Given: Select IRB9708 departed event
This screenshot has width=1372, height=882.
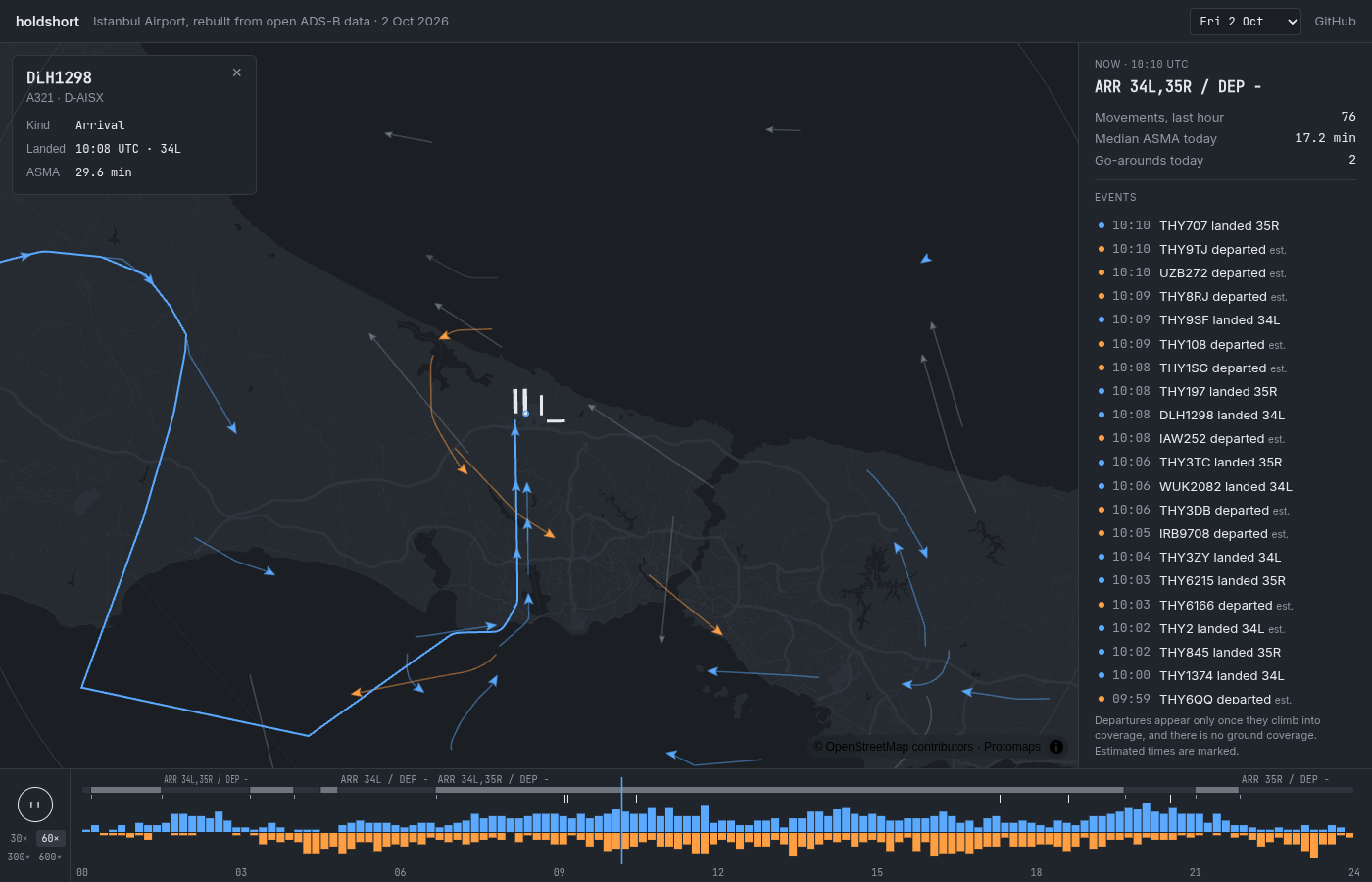Looking at the screenshot, I should [x=1225, y=534].
